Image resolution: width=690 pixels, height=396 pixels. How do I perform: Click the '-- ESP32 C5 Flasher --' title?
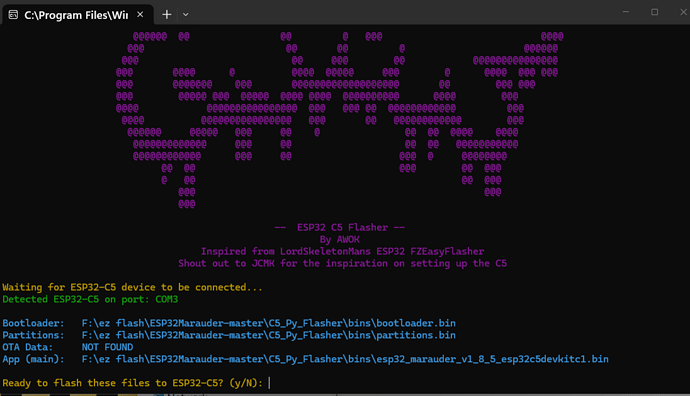tap(339, 227)
